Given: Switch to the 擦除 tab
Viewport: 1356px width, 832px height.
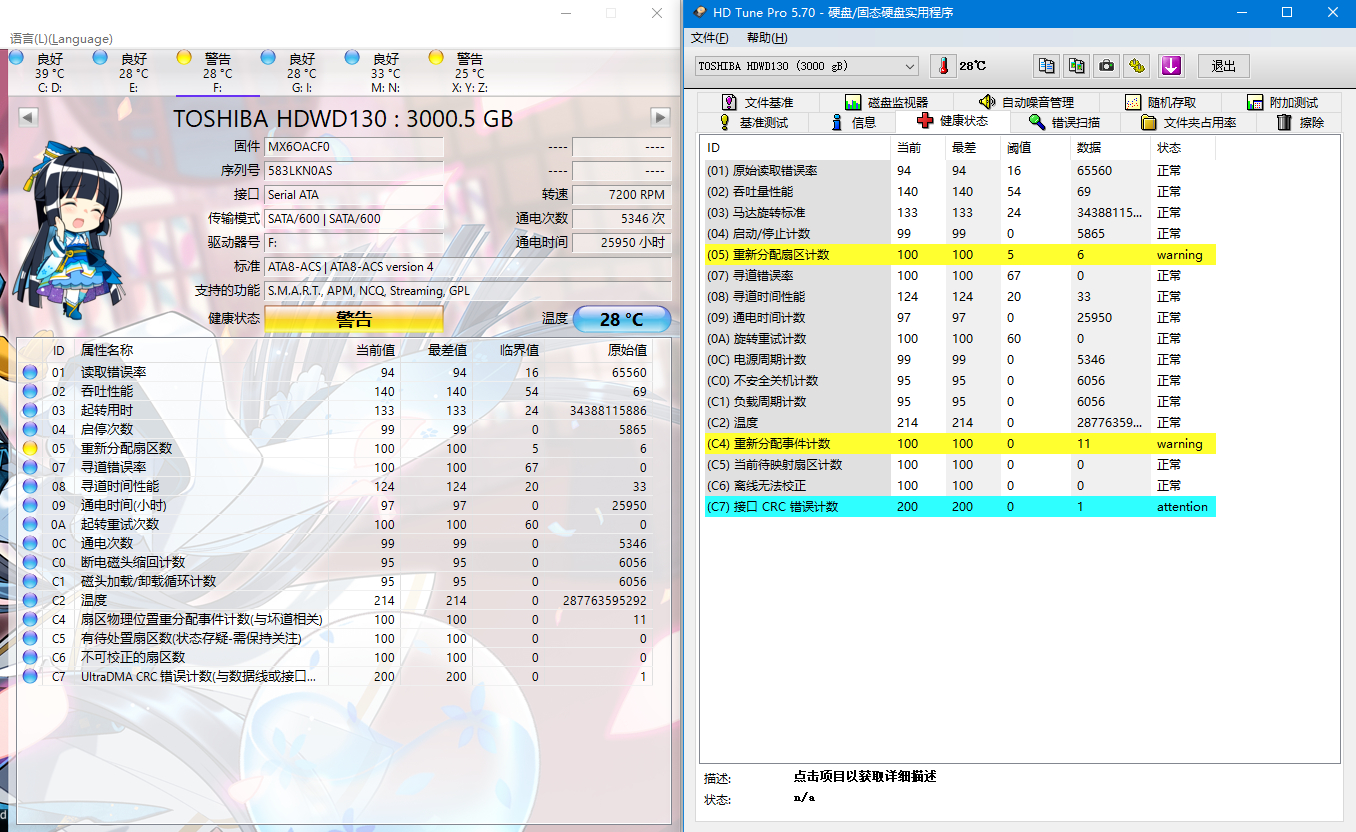Looking at the screenshot, I should pyautogui.click(x=1301, y=122).
